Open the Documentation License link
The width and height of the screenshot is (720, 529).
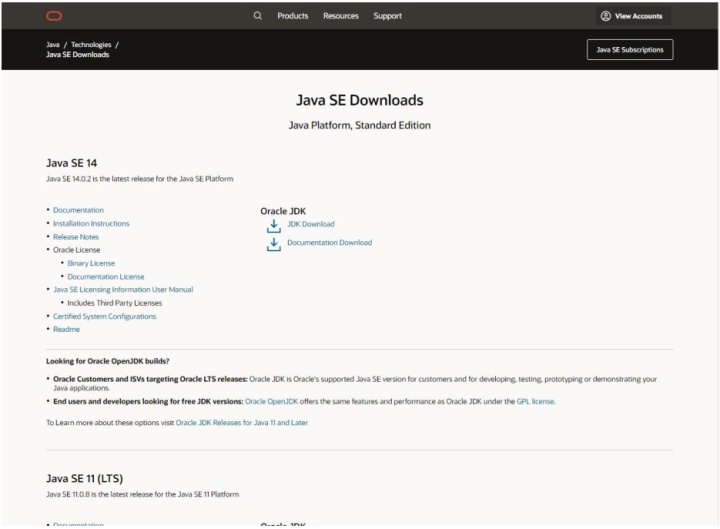pyautogui.click(x=106, y=276)
